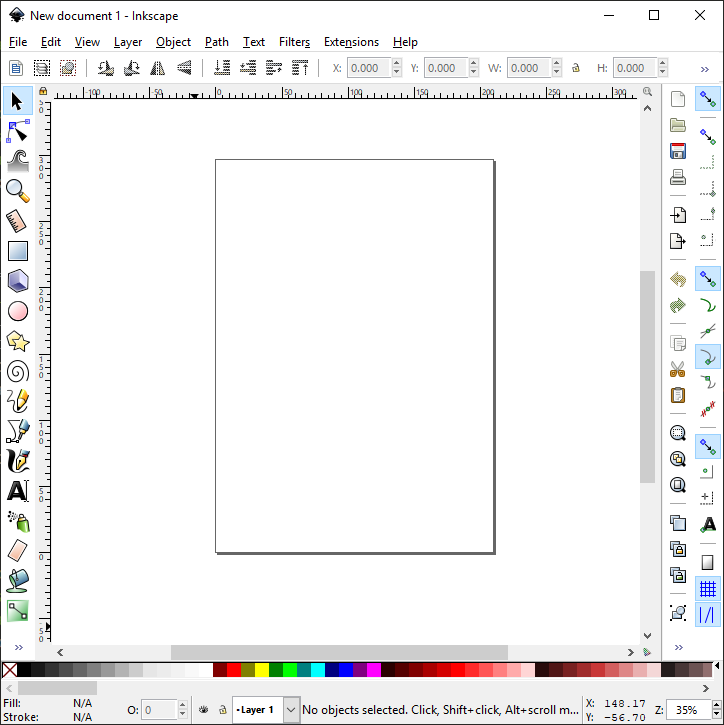The width and height of the screenshot is (724, 725).
Task: Toggle current layer visibility eye
Action: pyautogui.click(x=203, y=709)
